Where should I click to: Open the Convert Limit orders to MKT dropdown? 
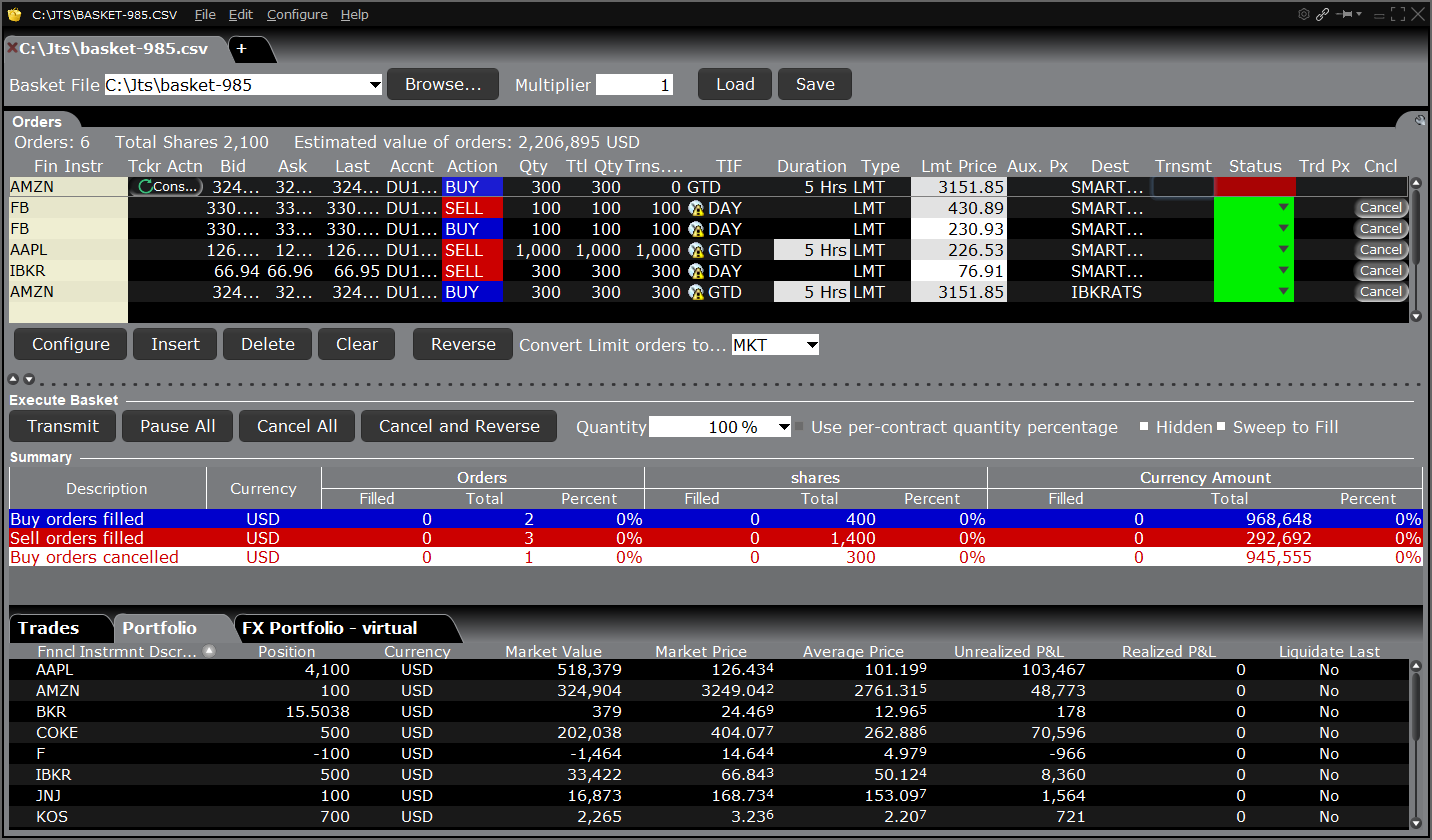pos(811,345)
